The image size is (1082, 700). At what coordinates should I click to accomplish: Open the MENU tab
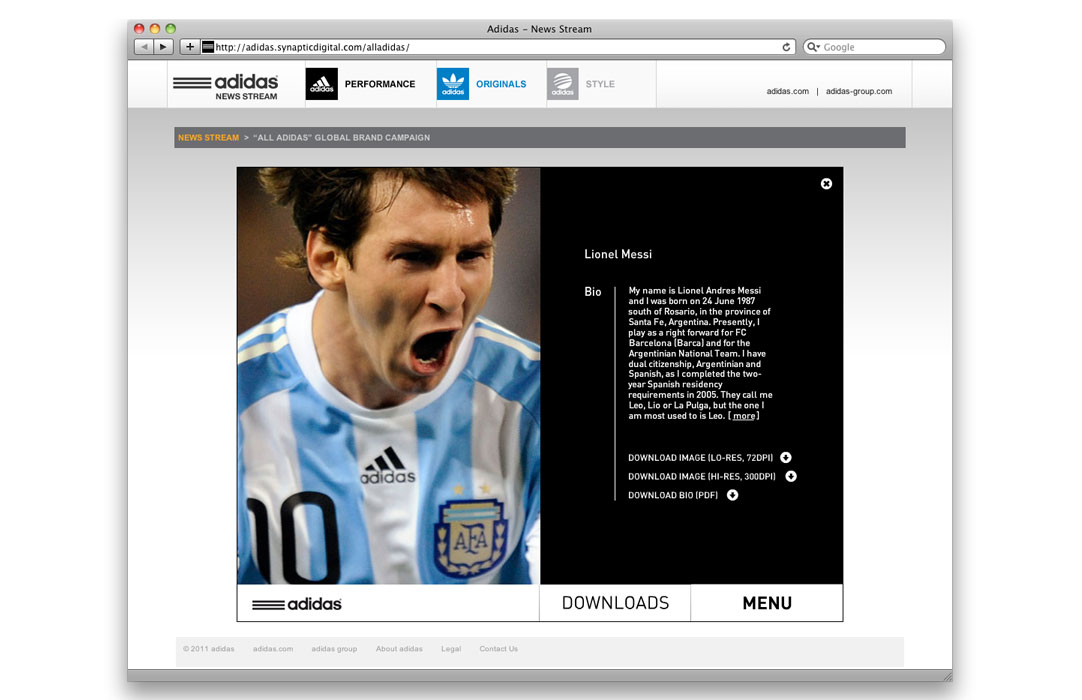[767, 603]
